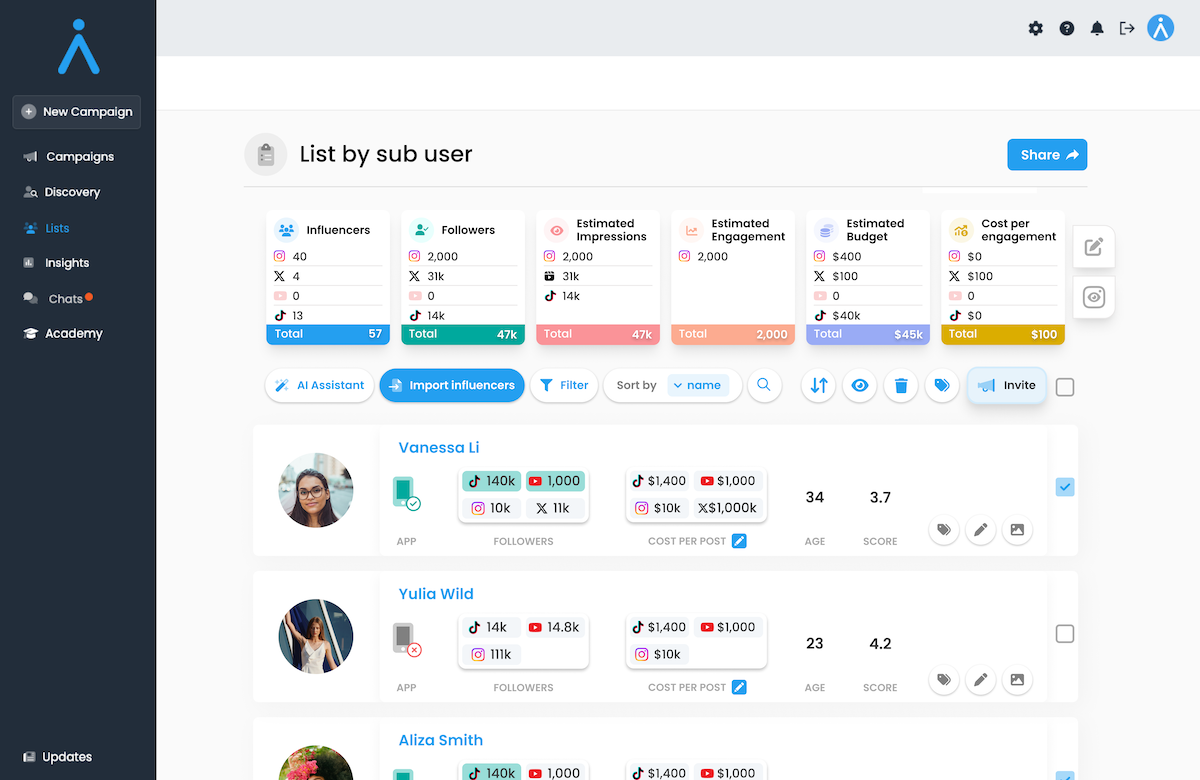Click Yulia Wild's Instagram 111k followers chip

coord(491,655)
